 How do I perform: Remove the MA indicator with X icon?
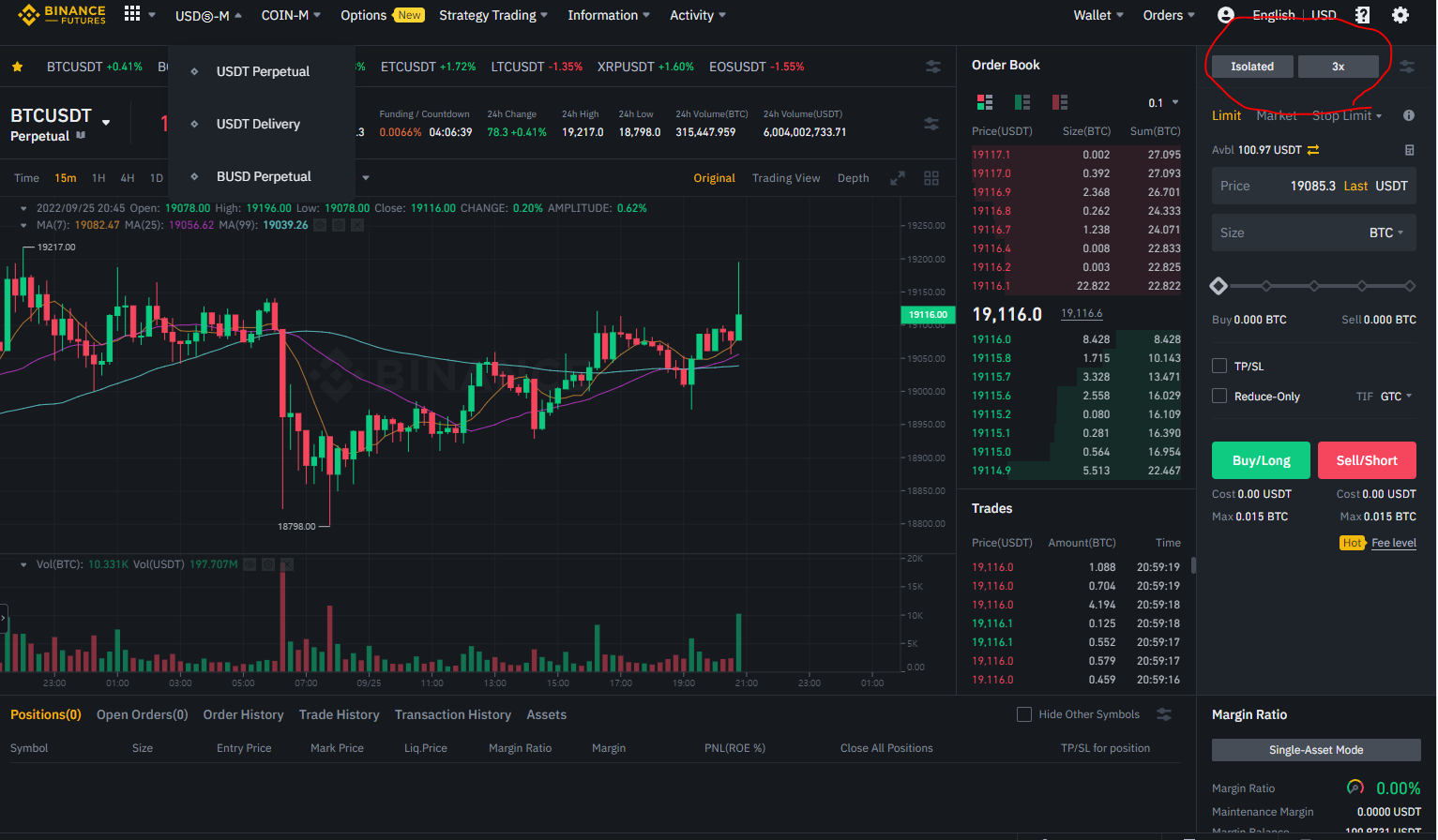[357, 225]
